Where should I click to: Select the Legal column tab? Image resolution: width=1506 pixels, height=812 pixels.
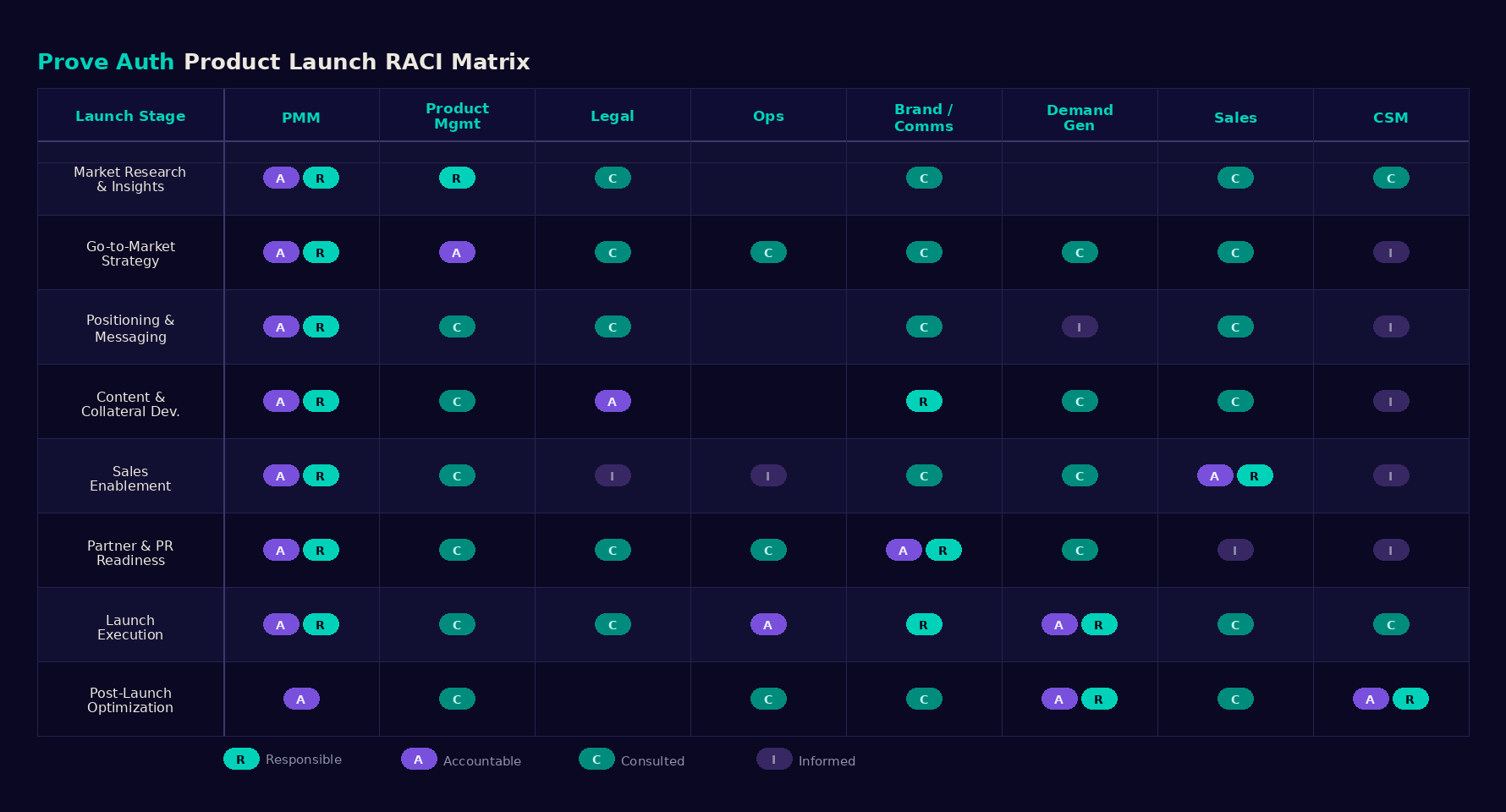[613, 116]
